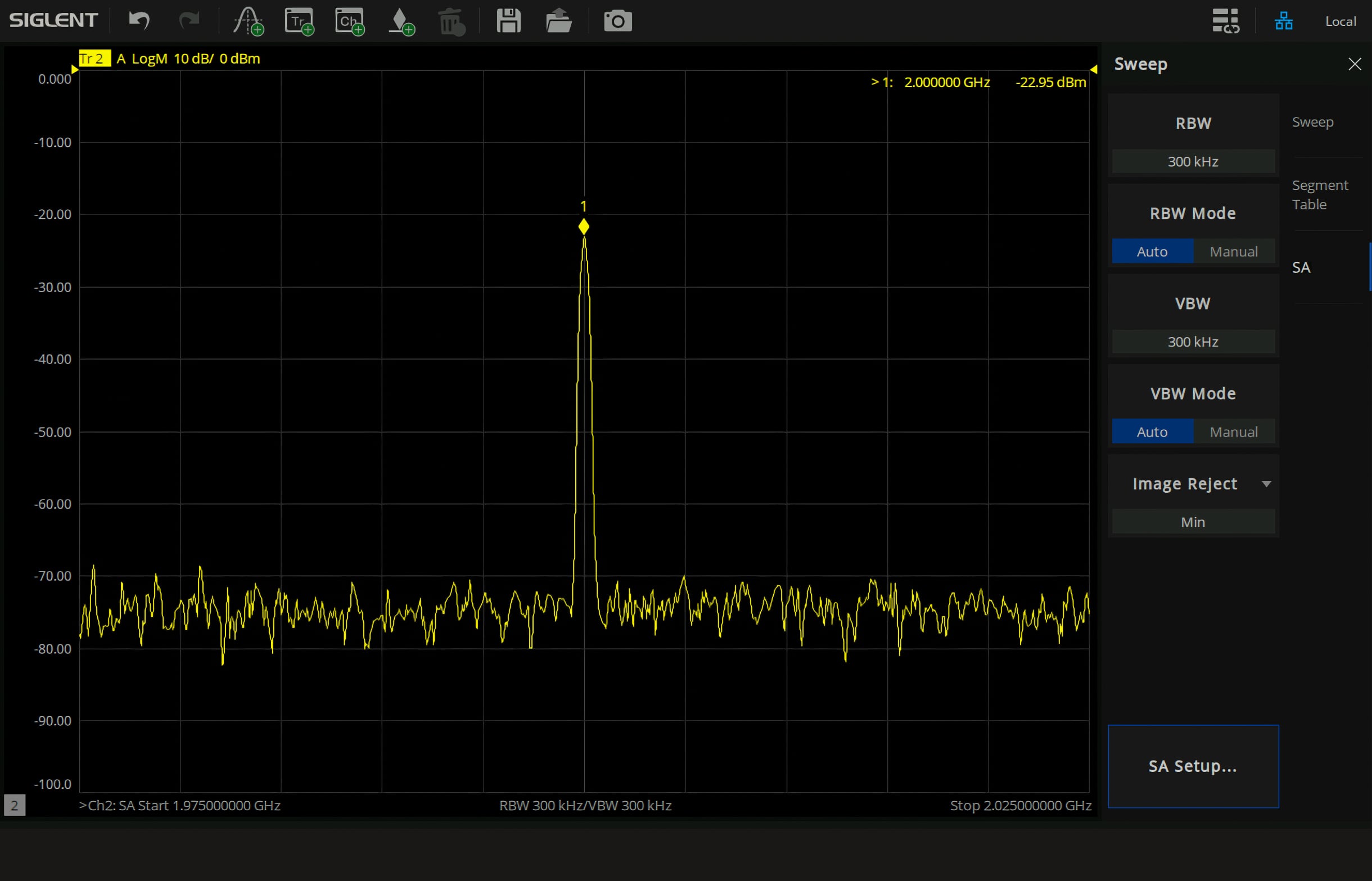Open the Sweep tab in side menu
1372x881 pixels.
click(1312, 122)
